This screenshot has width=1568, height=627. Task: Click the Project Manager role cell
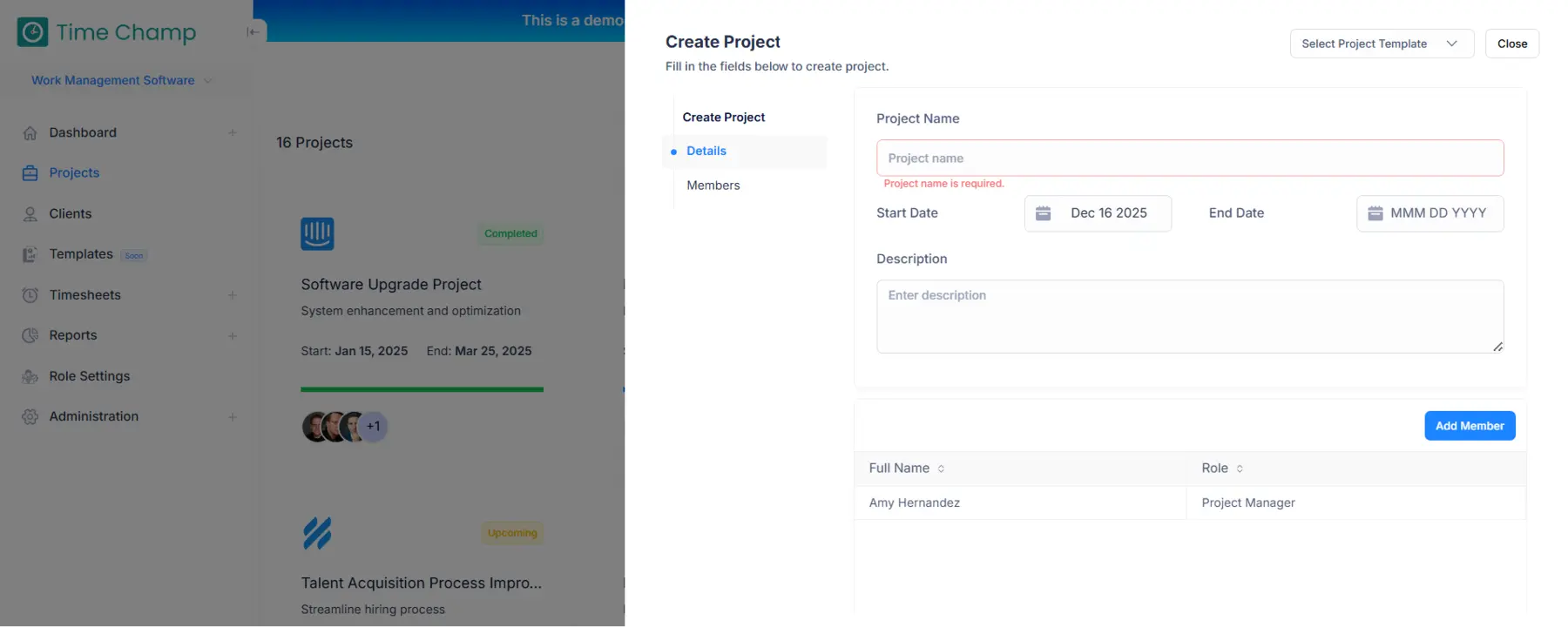(1356, 503)
